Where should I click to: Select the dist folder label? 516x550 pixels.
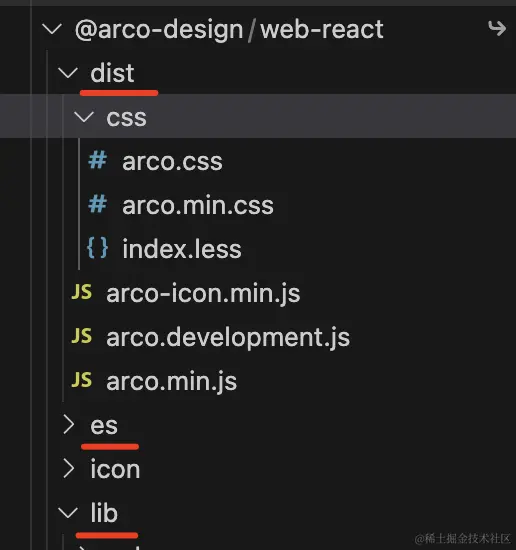tap(112, 73)
